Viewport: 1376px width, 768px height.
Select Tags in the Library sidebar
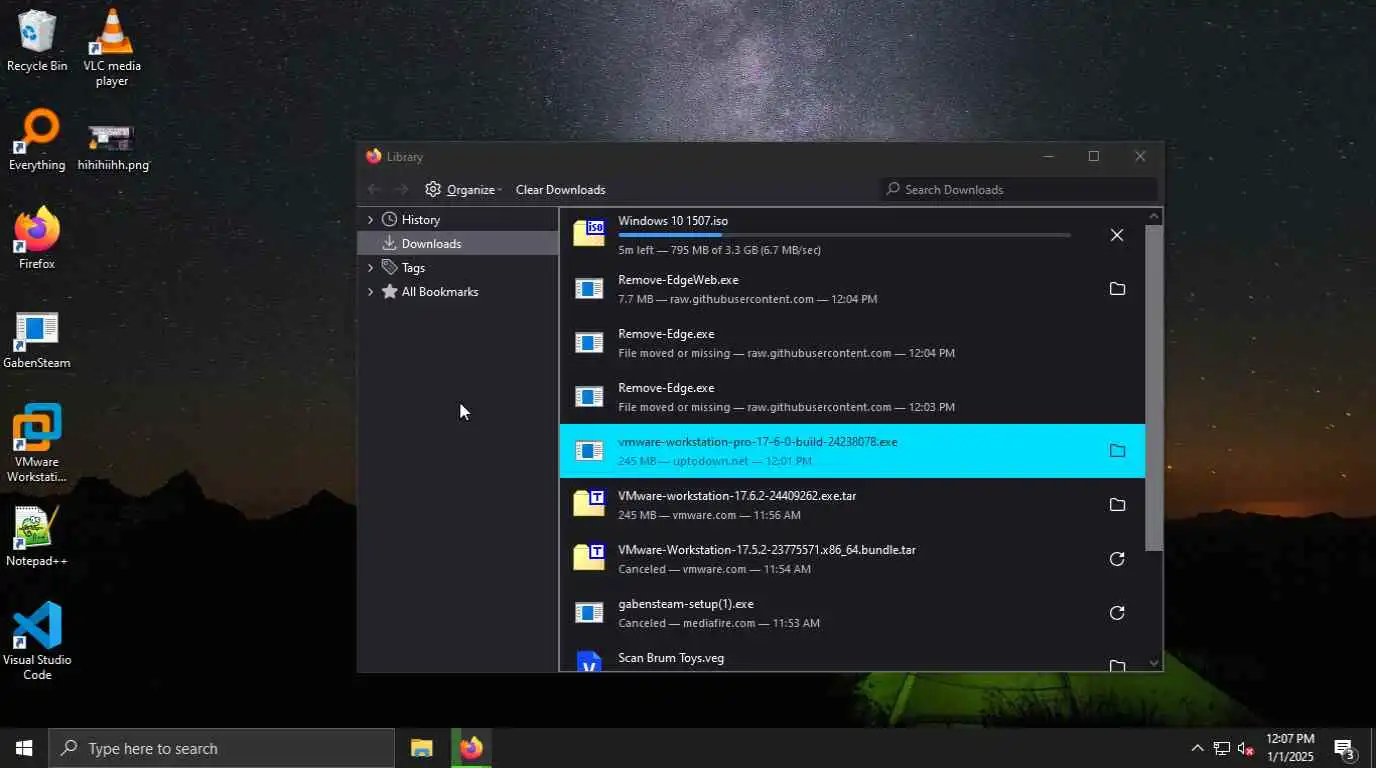413,267
